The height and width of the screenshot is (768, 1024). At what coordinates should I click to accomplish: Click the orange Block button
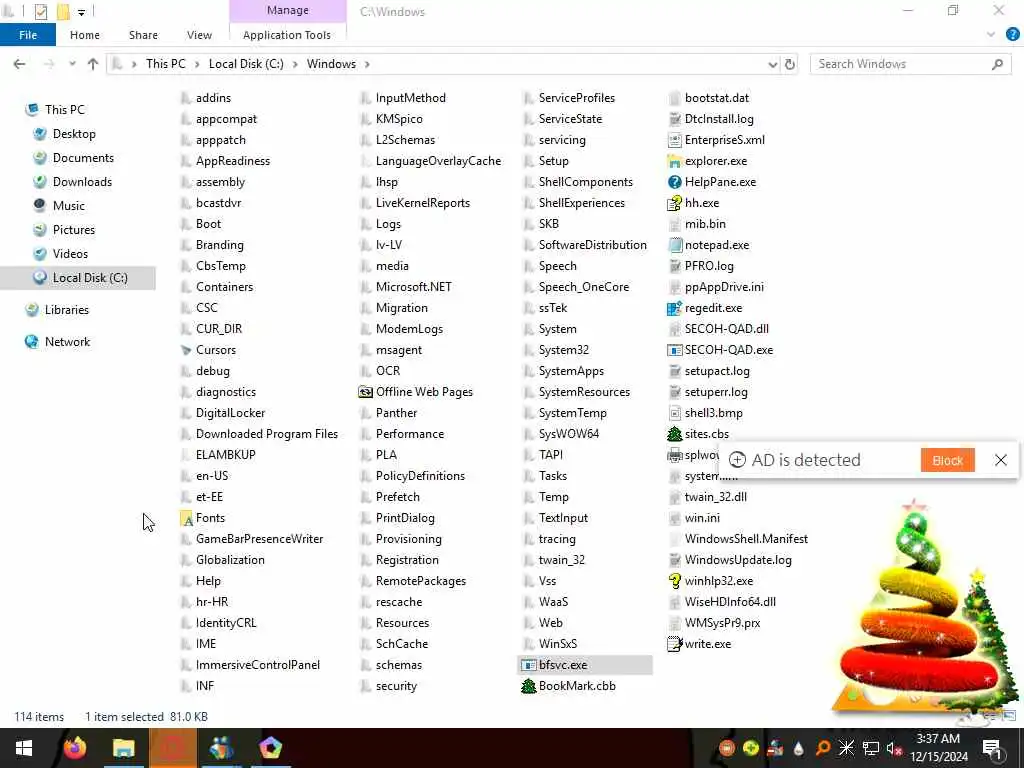(948, 460)
